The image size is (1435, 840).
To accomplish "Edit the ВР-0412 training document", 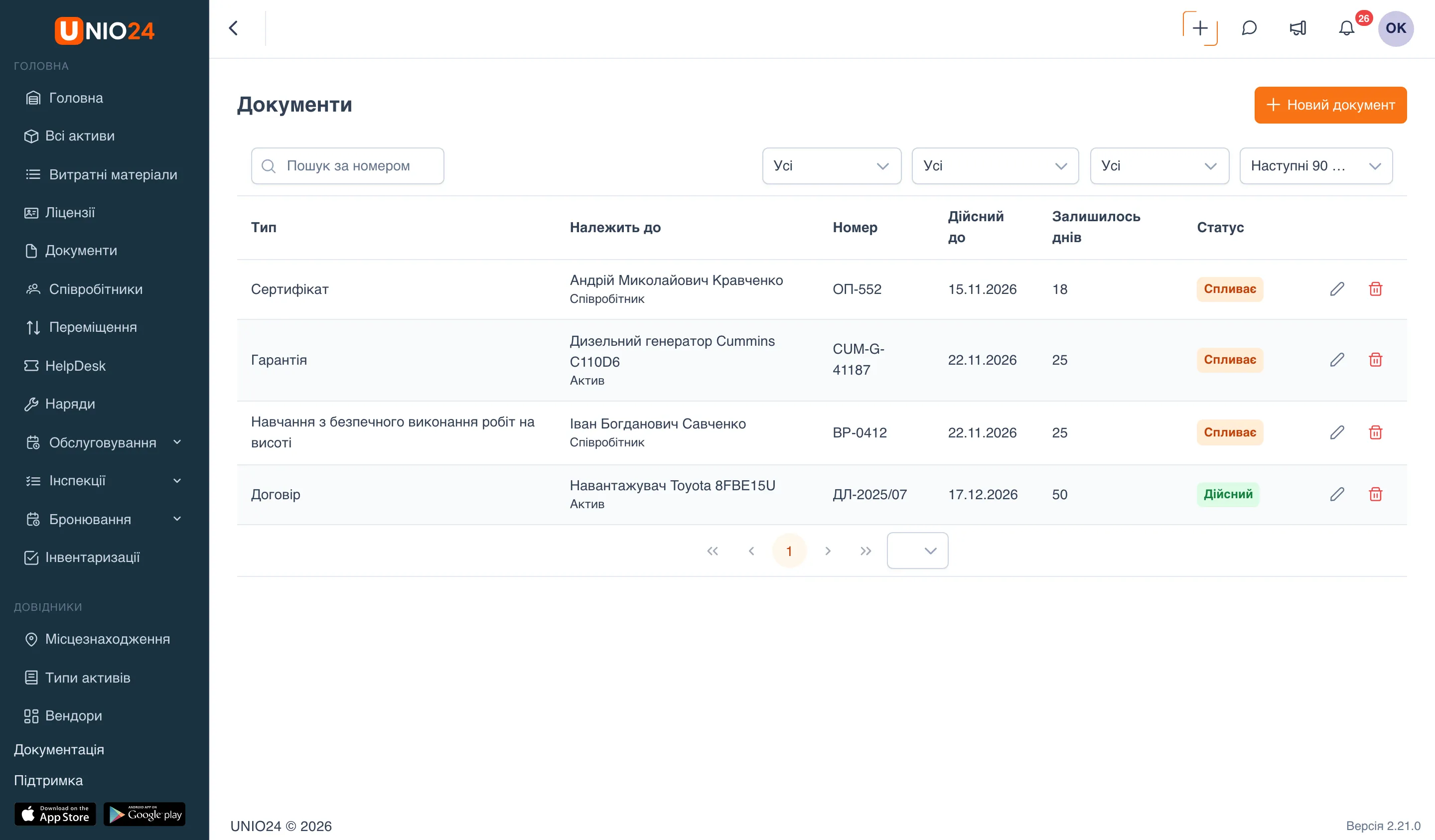I will [x=1337, y=433].
